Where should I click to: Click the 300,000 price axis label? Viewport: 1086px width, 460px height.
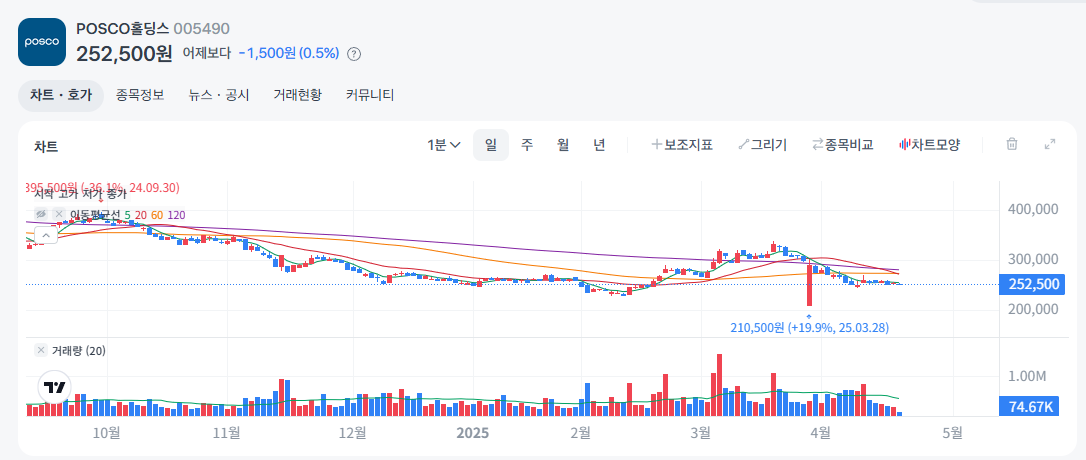point(1033,259)
